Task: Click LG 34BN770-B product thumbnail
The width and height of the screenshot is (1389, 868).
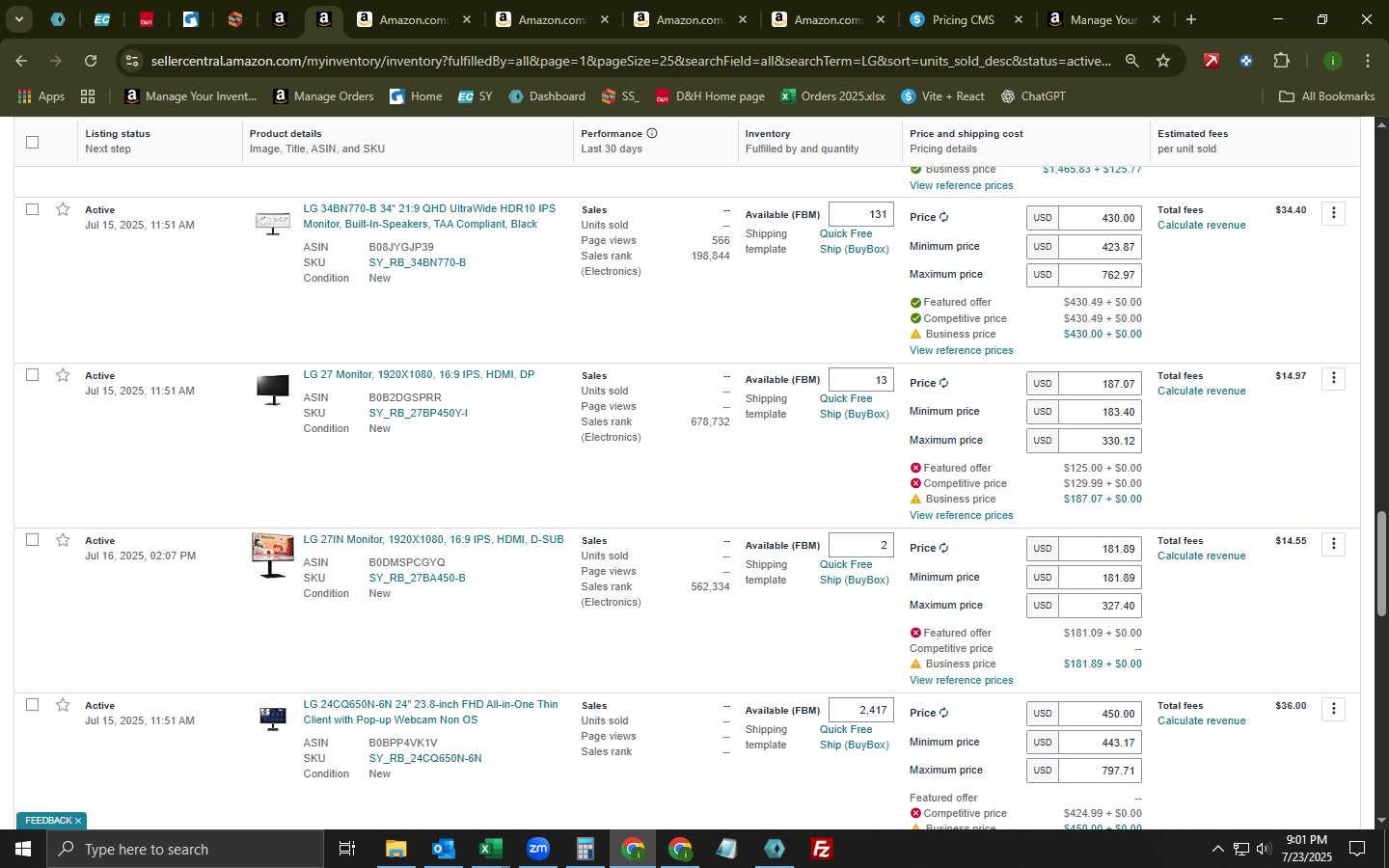Action: [273, 224]
